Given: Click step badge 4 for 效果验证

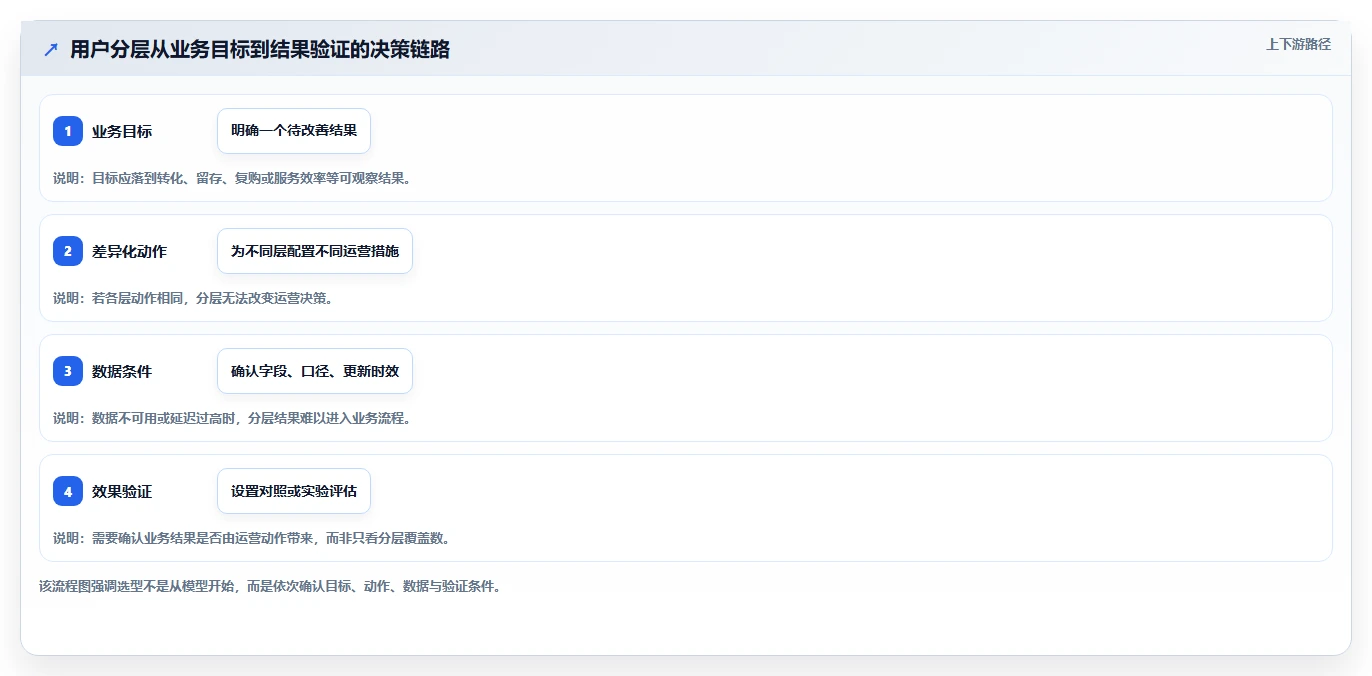Looking at the screenshot, I should (68, 491).
